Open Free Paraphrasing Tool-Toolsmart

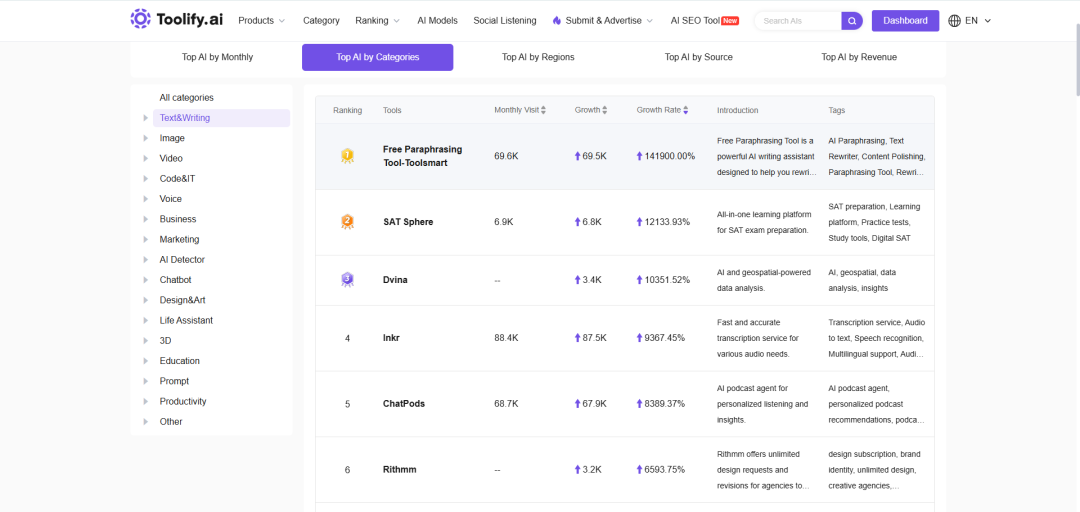point(423,156)
